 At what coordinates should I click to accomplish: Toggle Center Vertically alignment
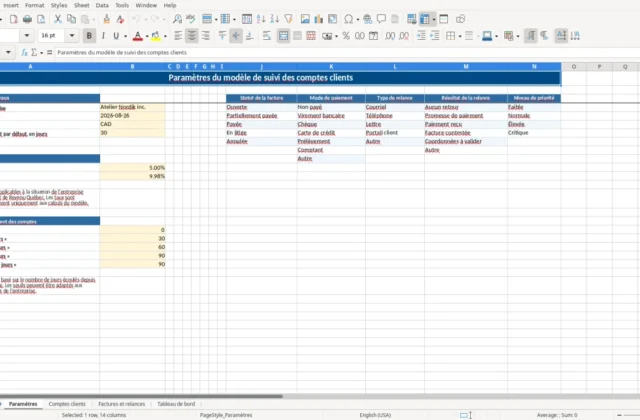pyautogui.click(x=236, y=36)
